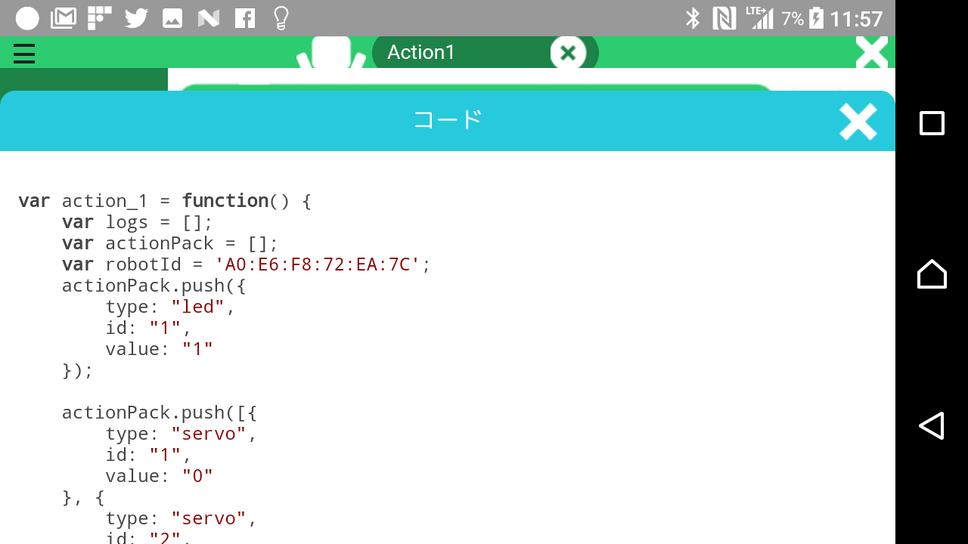Tap the Gmail notification icon
This screenshot has width=968, height=544.
pyautogui.click(x=63, y=18)
